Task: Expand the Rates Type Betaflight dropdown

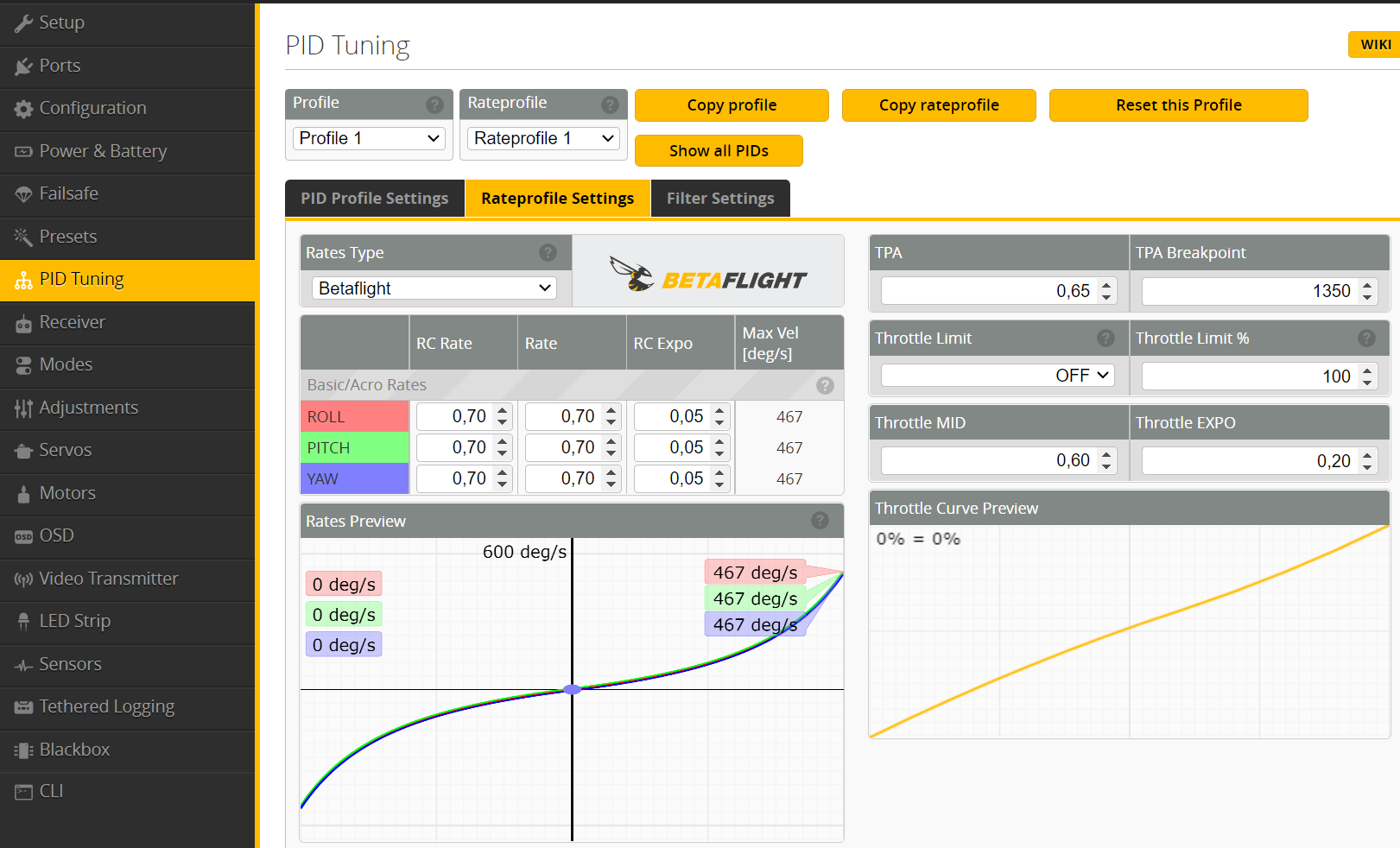Action: point(434,288)
